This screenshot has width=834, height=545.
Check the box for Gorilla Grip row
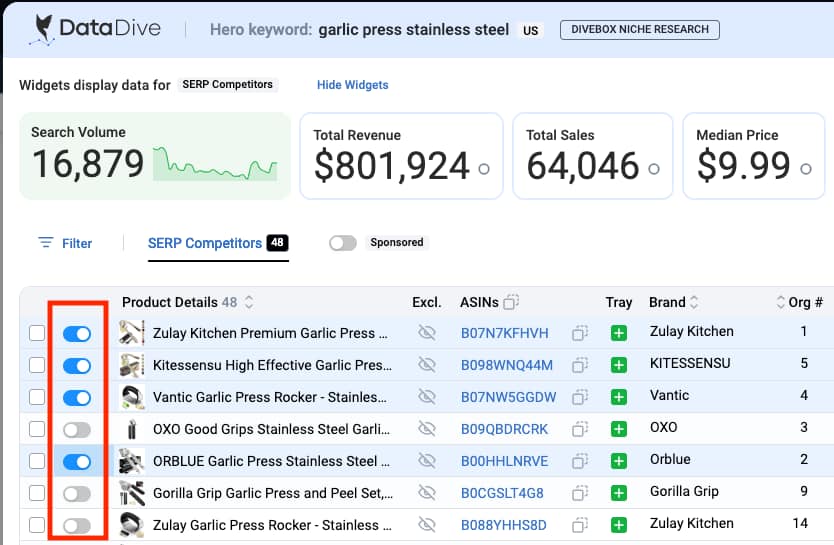[37, 493]
